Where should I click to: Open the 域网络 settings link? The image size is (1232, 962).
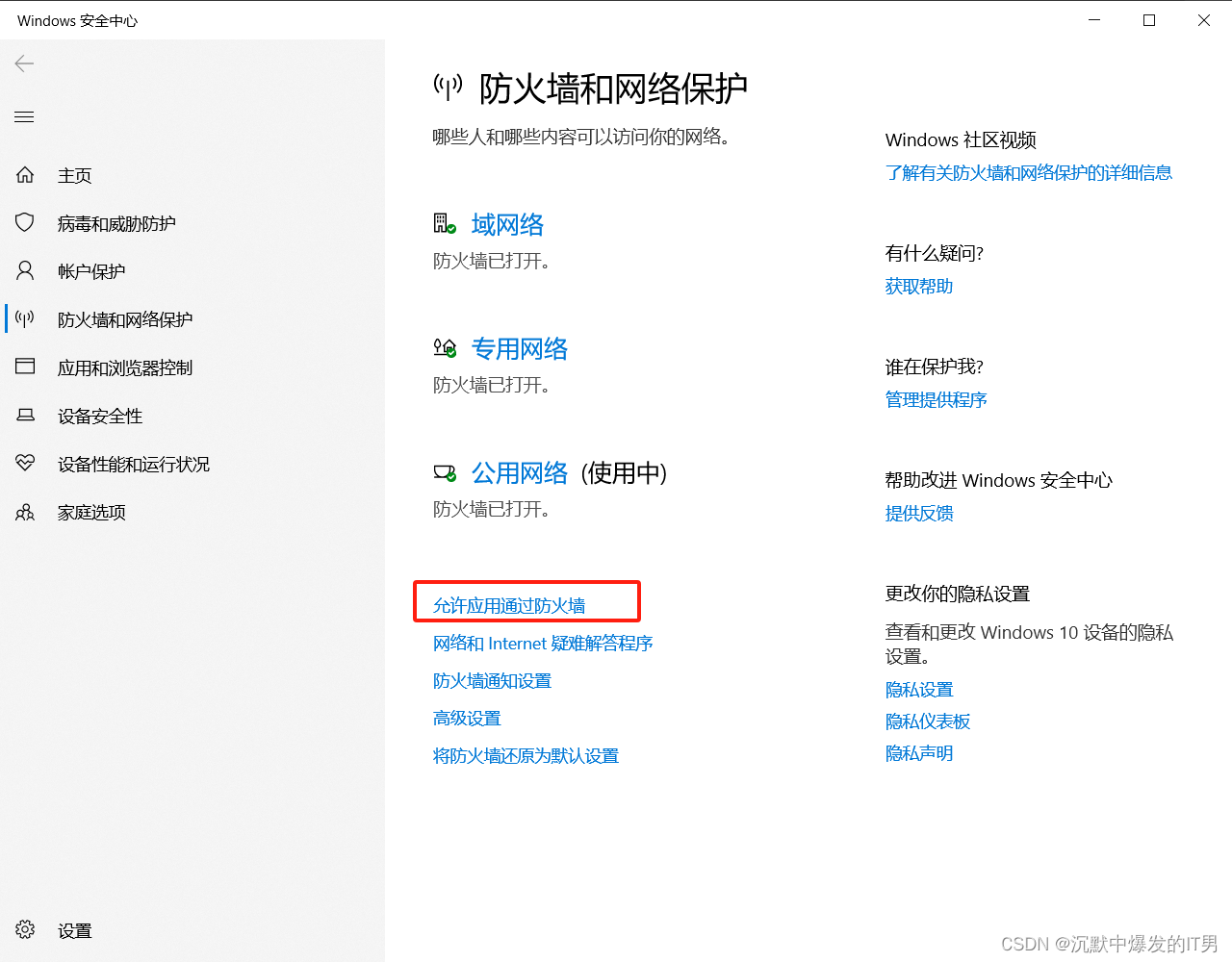[507, 224]
